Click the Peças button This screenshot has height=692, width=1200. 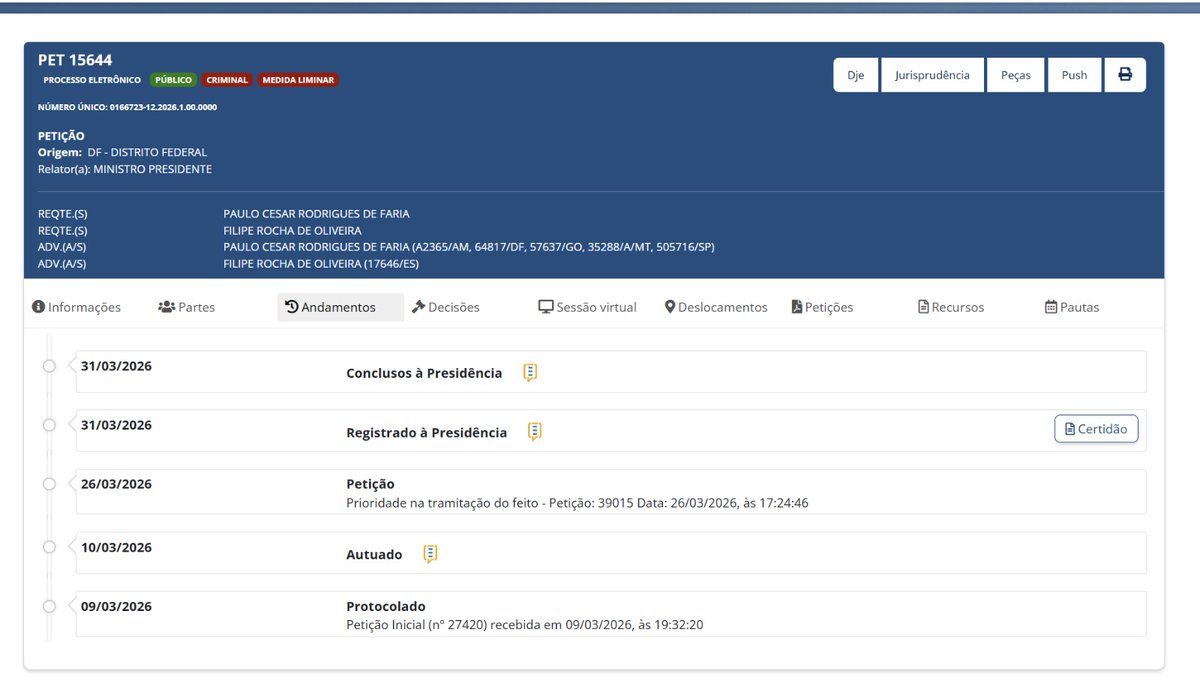tap(1016, 75)
